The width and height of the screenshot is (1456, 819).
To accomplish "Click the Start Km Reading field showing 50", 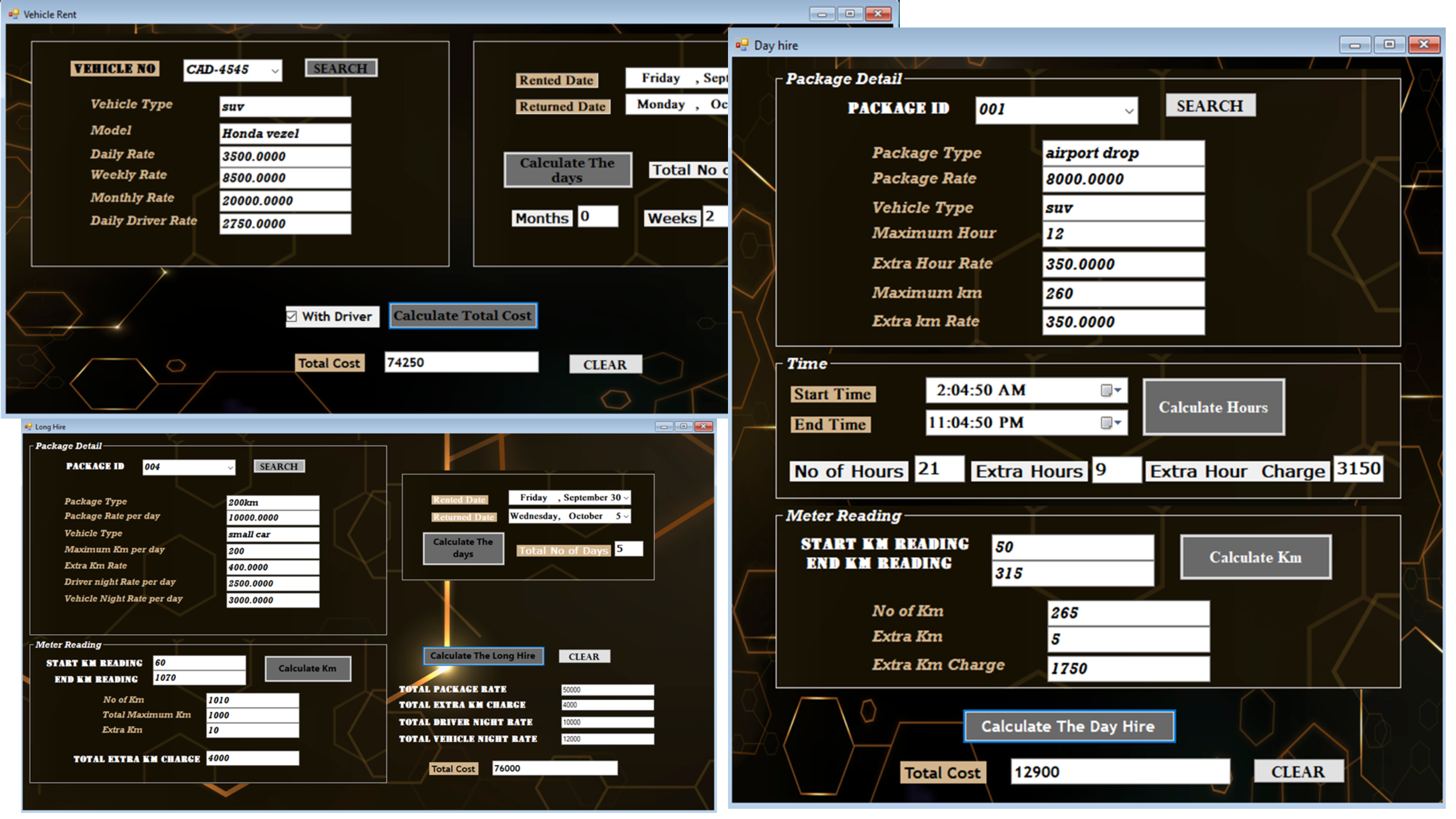I will [1072, 547].
